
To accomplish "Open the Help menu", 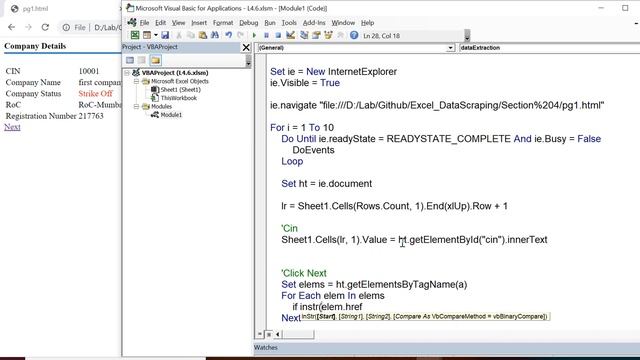I will [x=367, y=23].
